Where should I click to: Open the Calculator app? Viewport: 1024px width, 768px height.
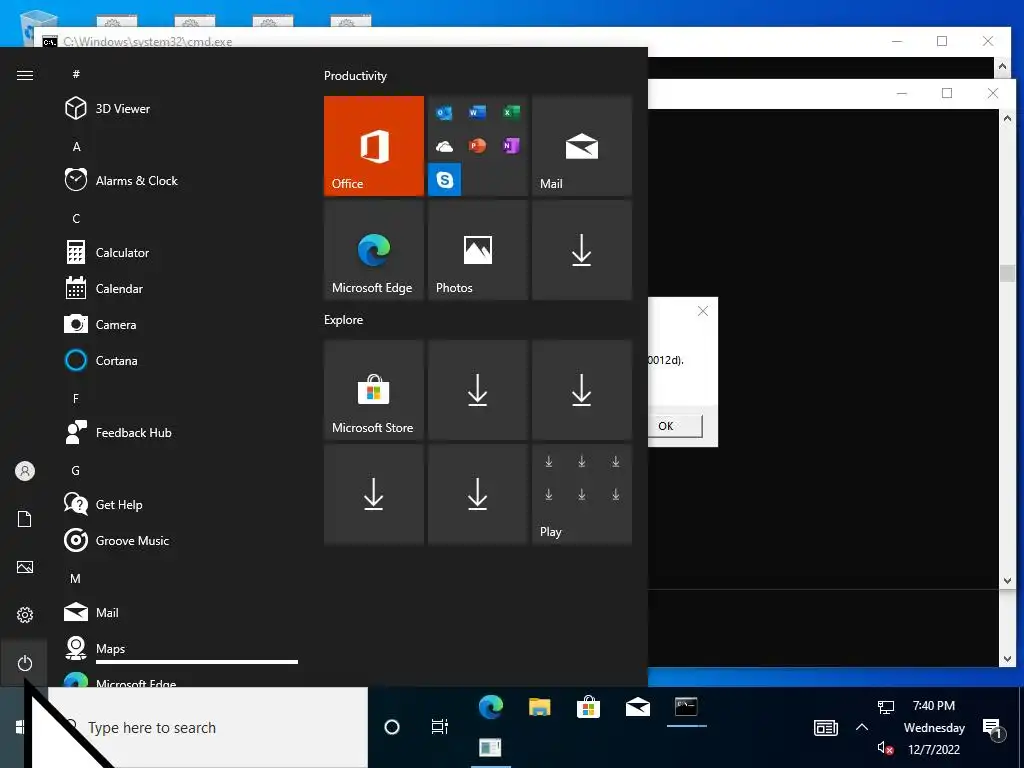pyautogui.click(x=180, y=252)
